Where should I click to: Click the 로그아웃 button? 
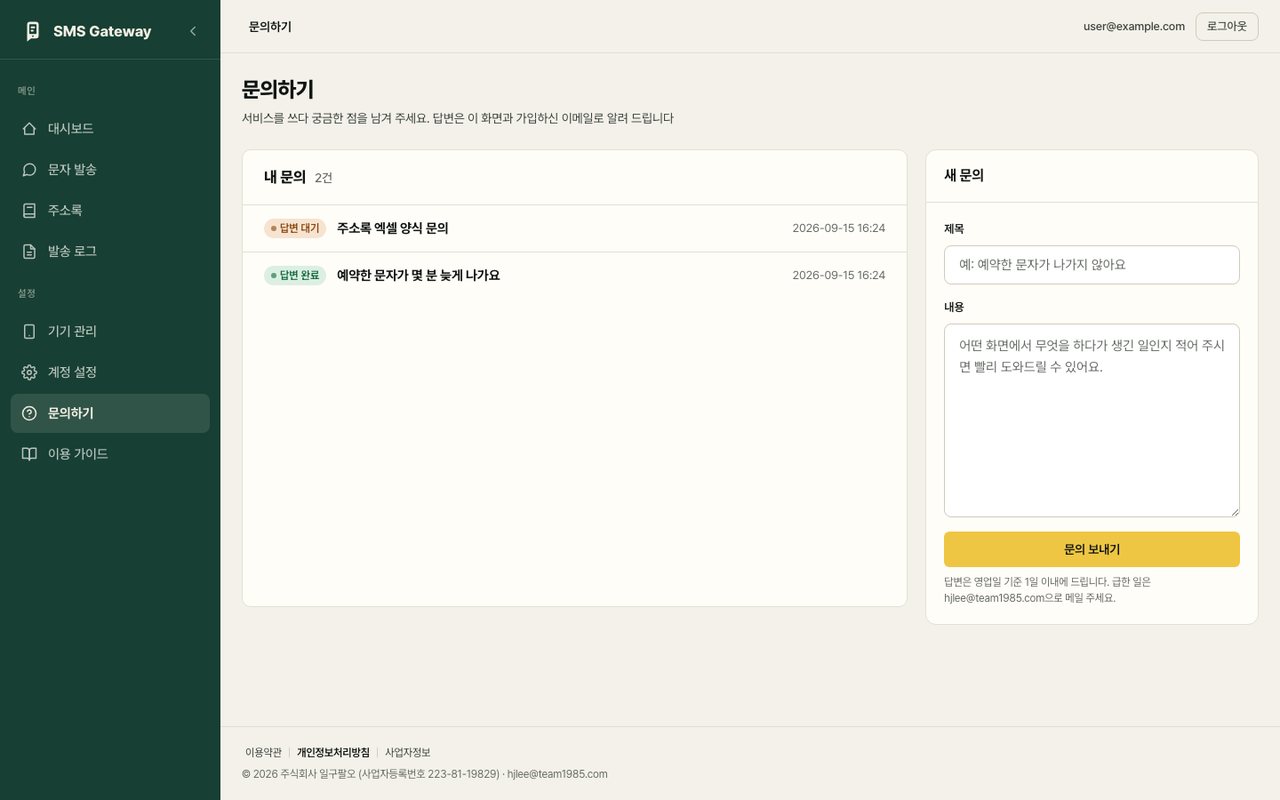coord(1226,26)
